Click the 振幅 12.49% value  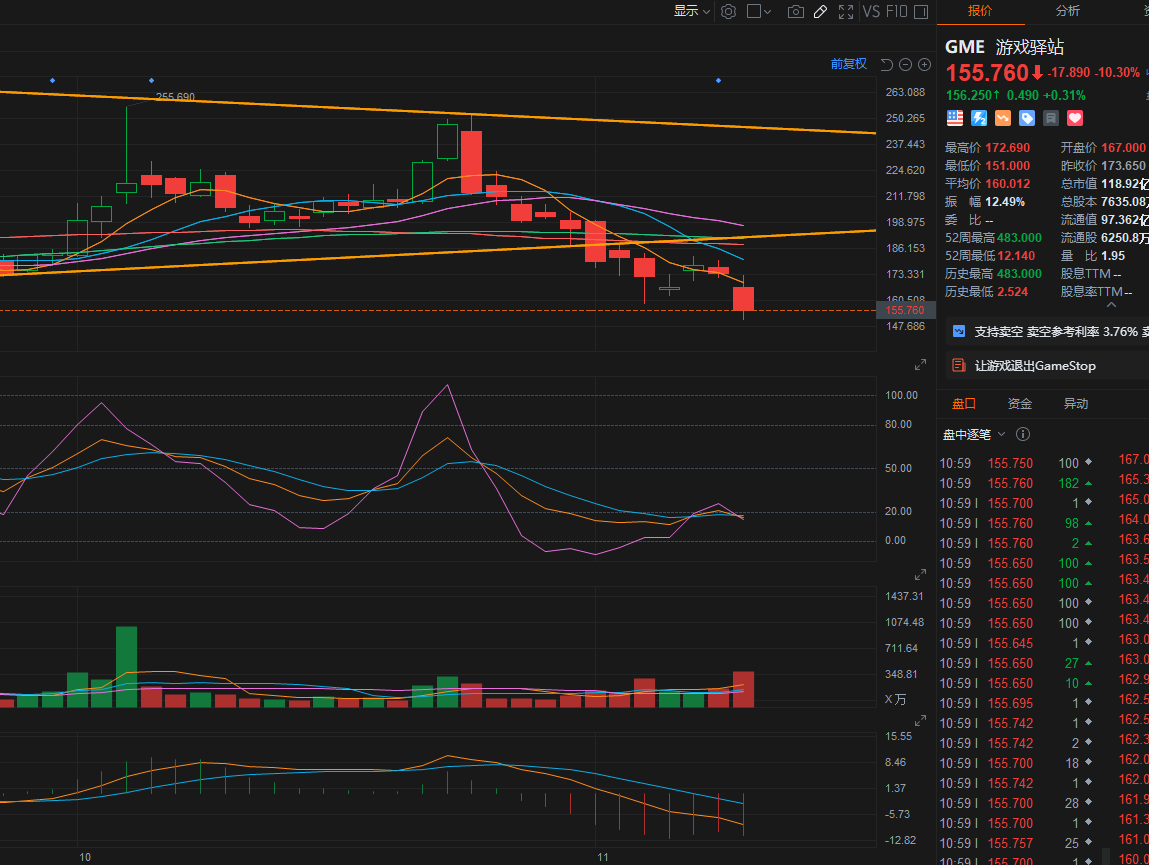[1005, 202]
